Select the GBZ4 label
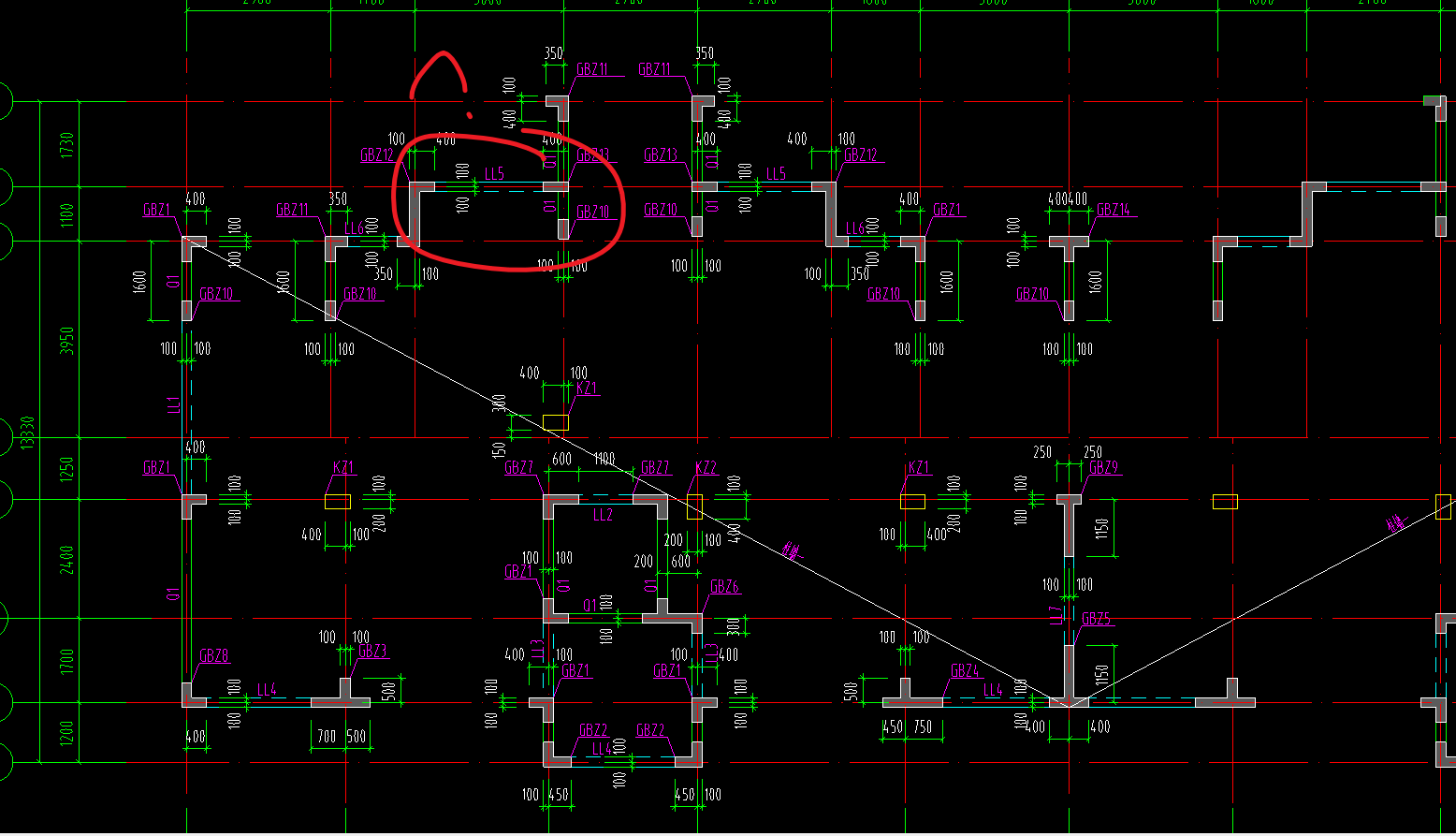 [965, 671]
